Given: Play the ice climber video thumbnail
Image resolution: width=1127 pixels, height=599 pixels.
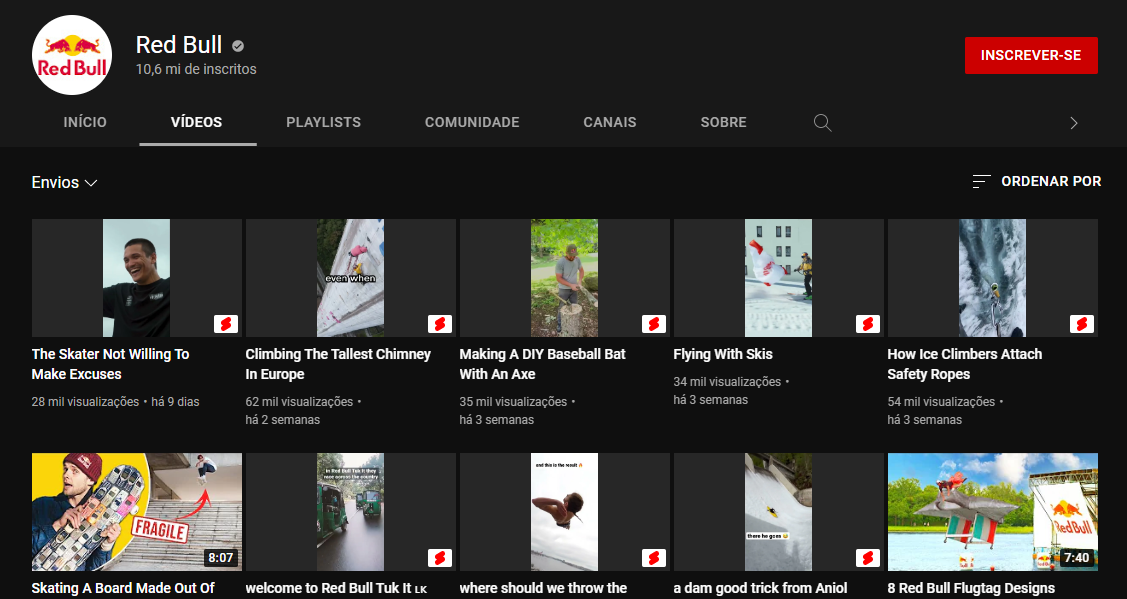Looking at the screenshot, I should tap(993, 278).
